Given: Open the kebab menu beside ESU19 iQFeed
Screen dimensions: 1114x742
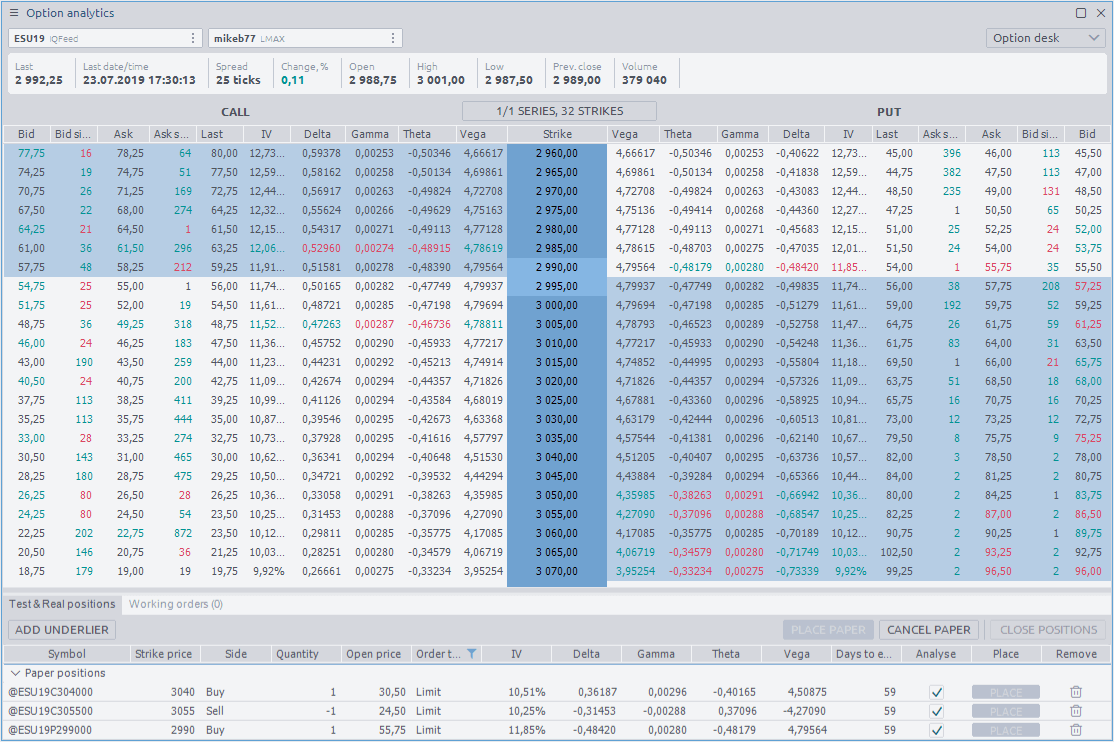Looking at the screenshot, I should pos(194,37).
